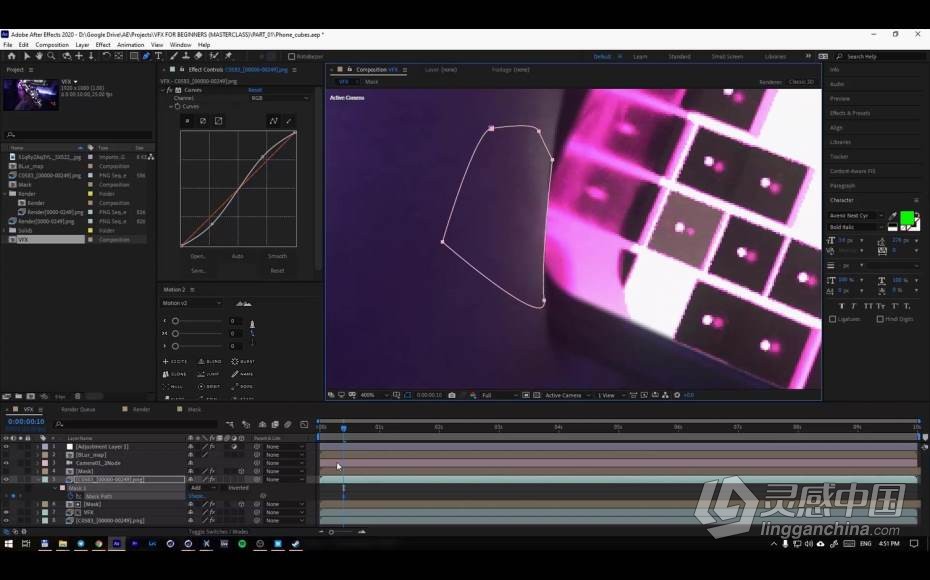Click the Curves smooth-curve mode icon
The width and height of the screenshot is (930, 580).
tap(273, 121)
